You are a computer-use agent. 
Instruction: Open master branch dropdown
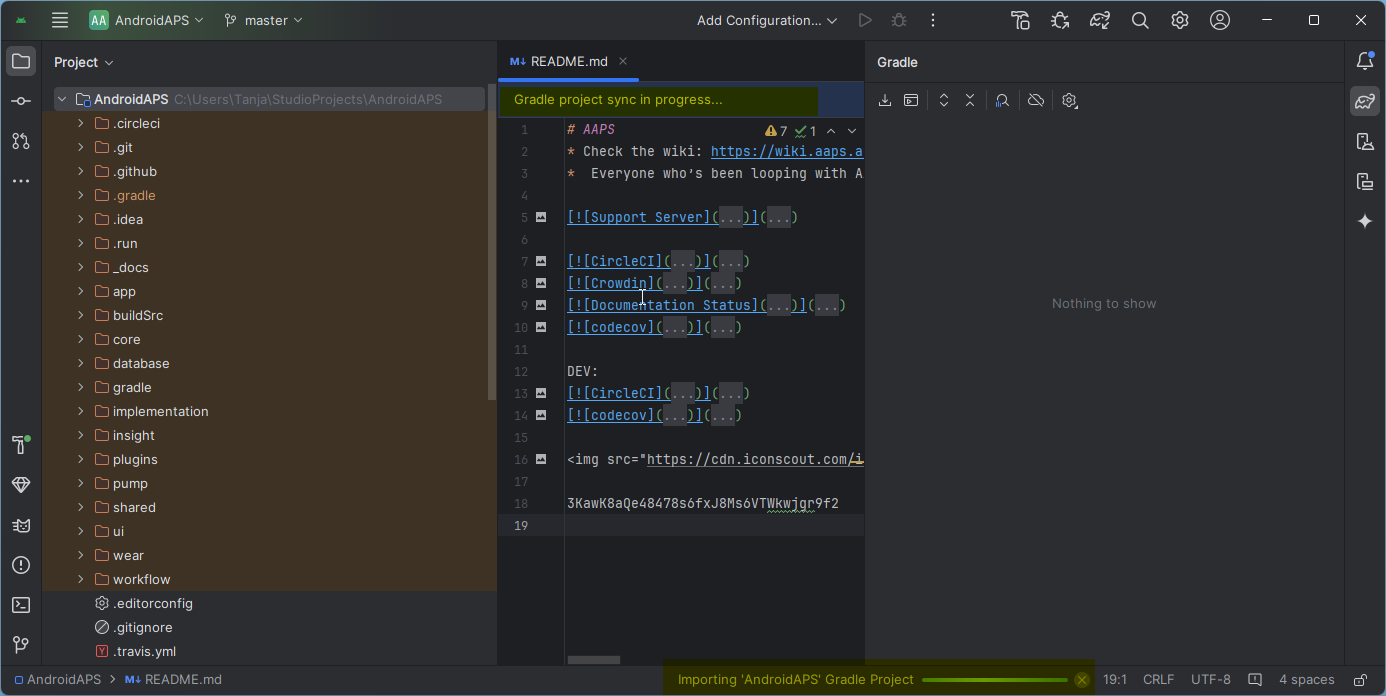263,20
